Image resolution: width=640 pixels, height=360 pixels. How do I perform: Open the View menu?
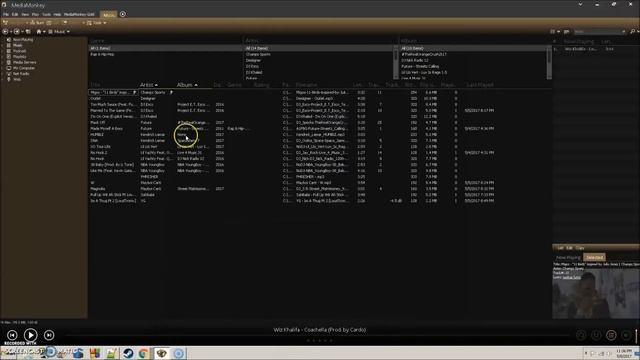[x=25, y=14]
